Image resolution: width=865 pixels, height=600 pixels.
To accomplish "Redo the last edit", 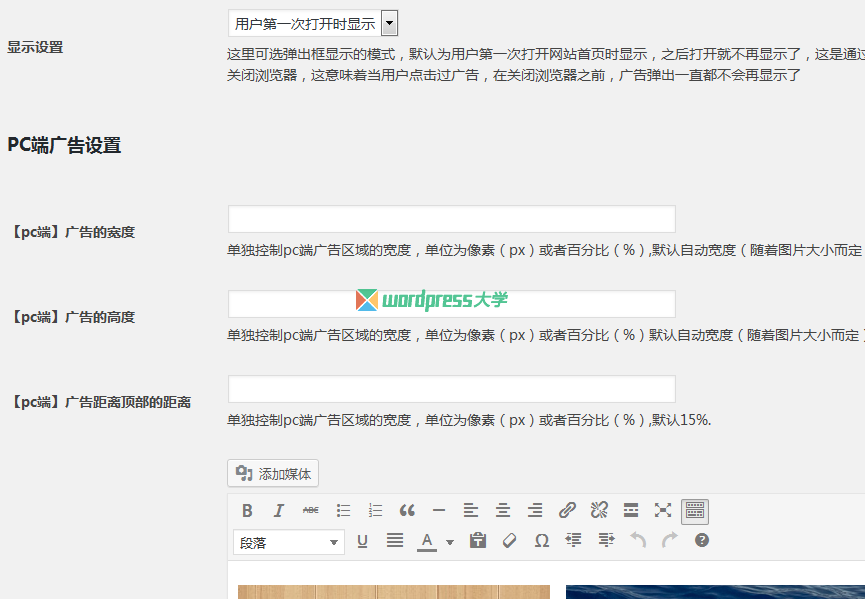I will [x=670, y=541].
